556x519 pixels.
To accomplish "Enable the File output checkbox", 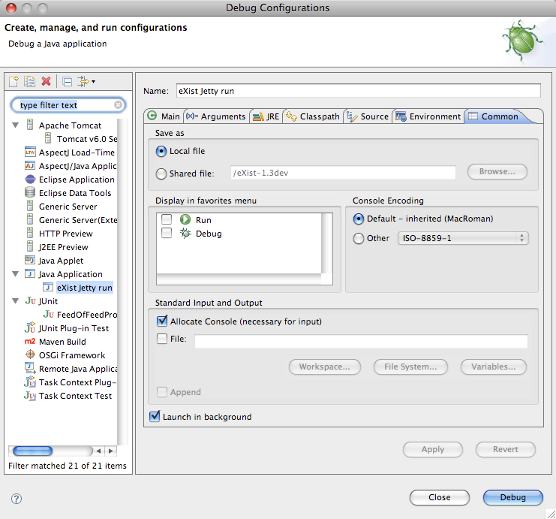I will point(162,339).
